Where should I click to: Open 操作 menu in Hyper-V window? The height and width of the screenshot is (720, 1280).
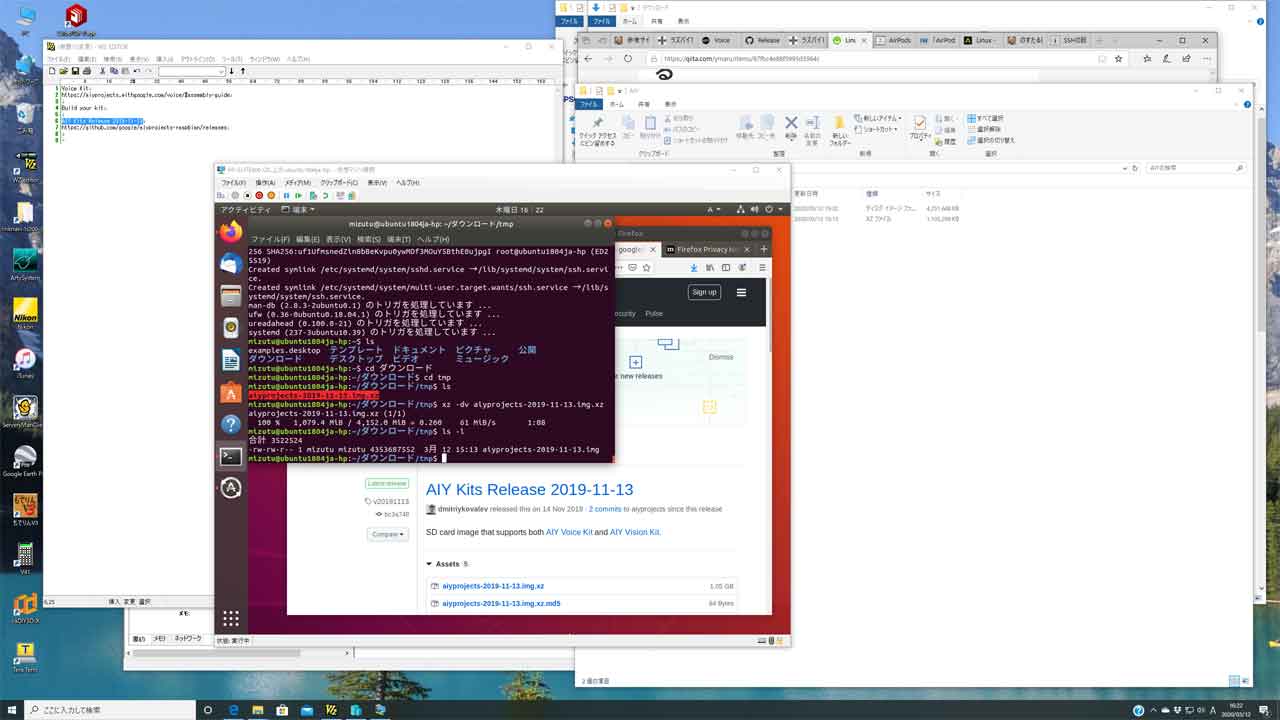[x=265, y=183]
